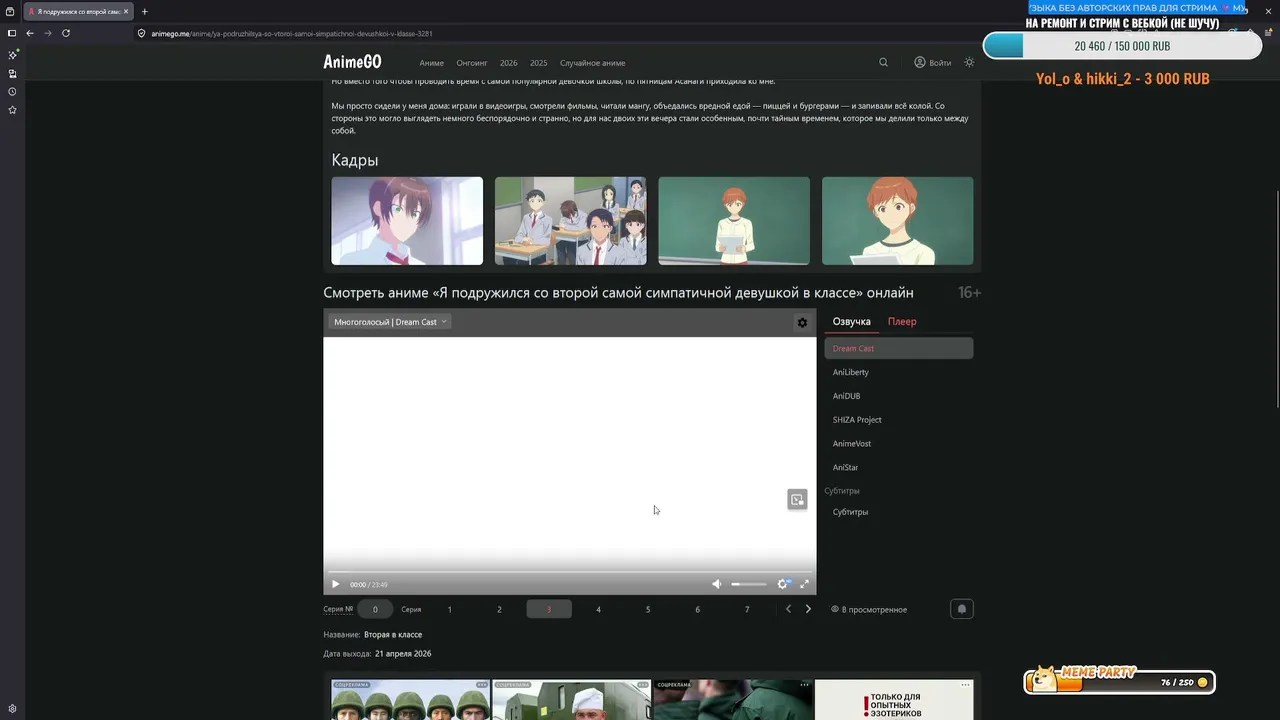Screen dimensions: 1280x720
Task: Open site search magnifier icon
Action: point(883,62)
